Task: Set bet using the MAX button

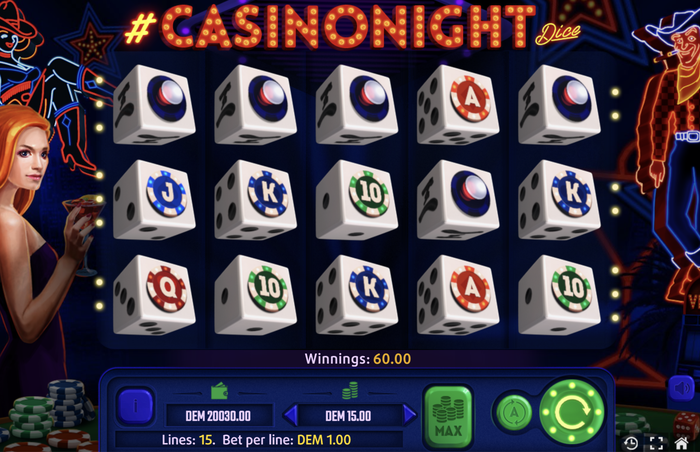Action: 448,416
